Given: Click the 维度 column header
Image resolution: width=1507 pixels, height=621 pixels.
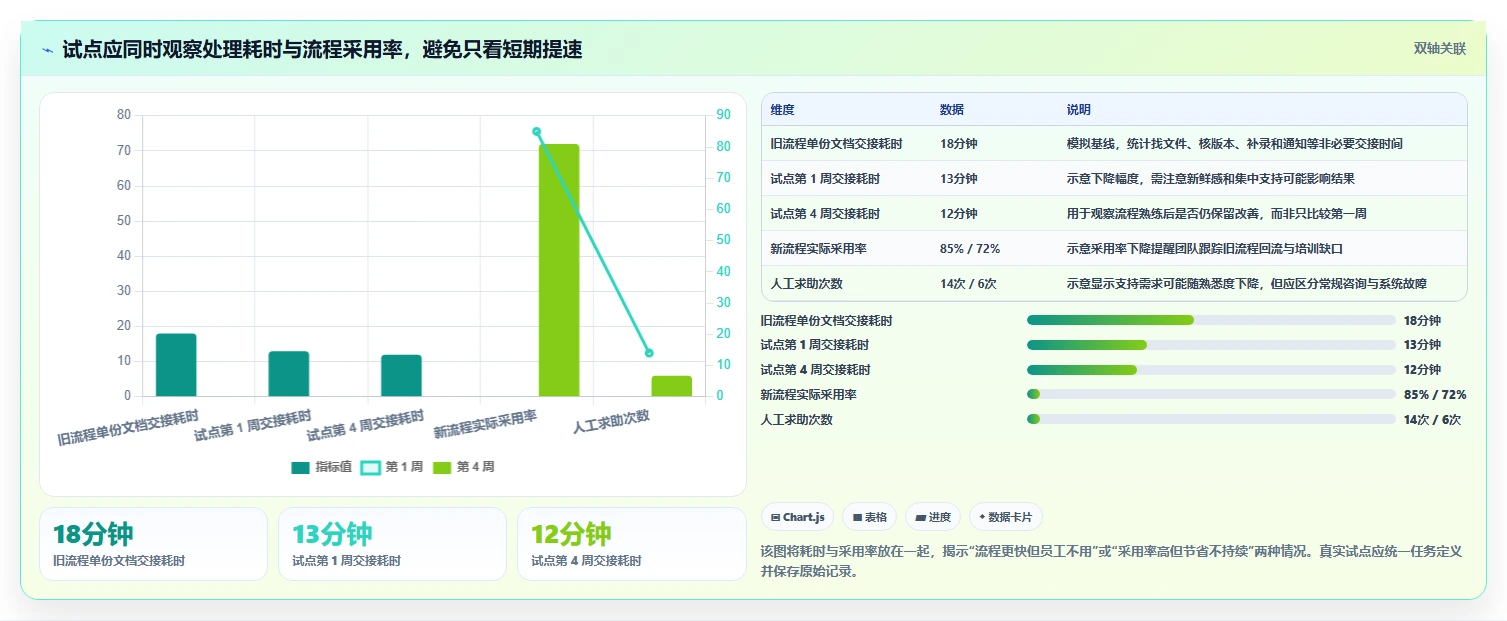Looking at the screenshot, I should (782, 110).
